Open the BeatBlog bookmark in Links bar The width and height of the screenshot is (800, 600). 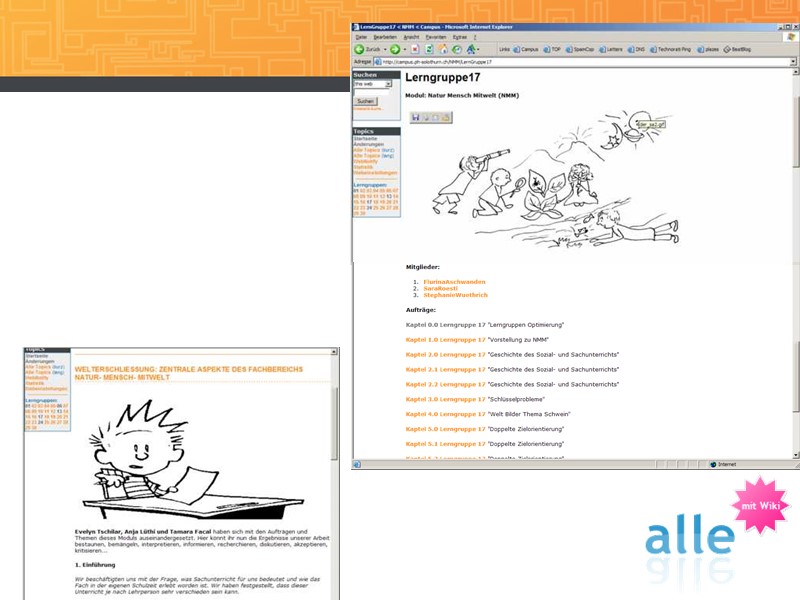741,49
